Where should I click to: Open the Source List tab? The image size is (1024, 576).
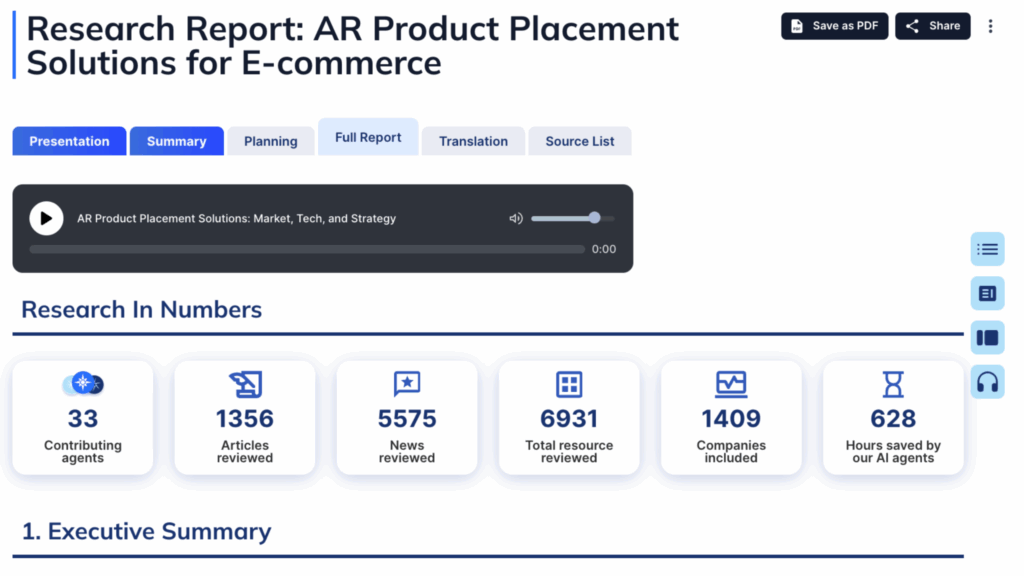pyautogui.click(x=580, y=141)
